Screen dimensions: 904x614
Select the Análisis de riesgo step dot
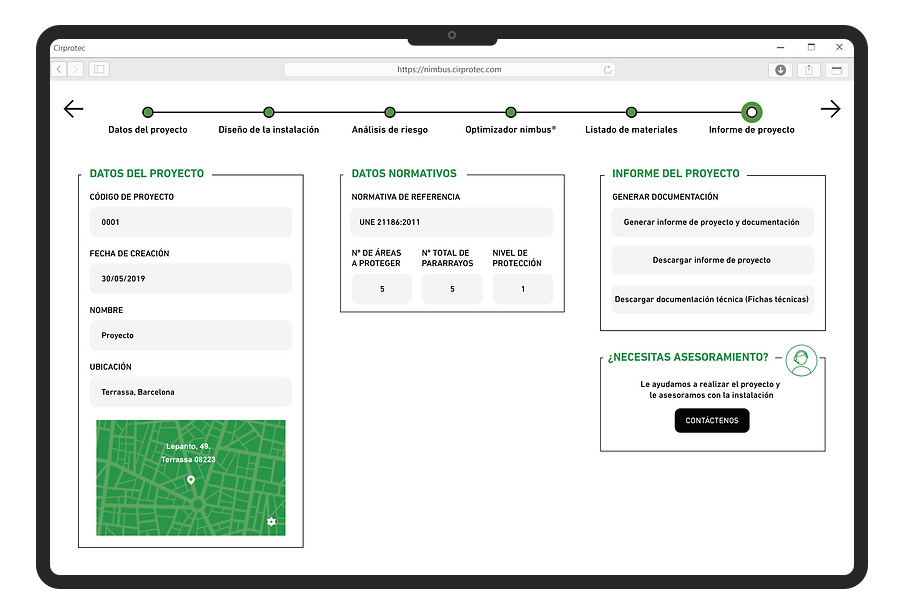click(x=389, y=113)
